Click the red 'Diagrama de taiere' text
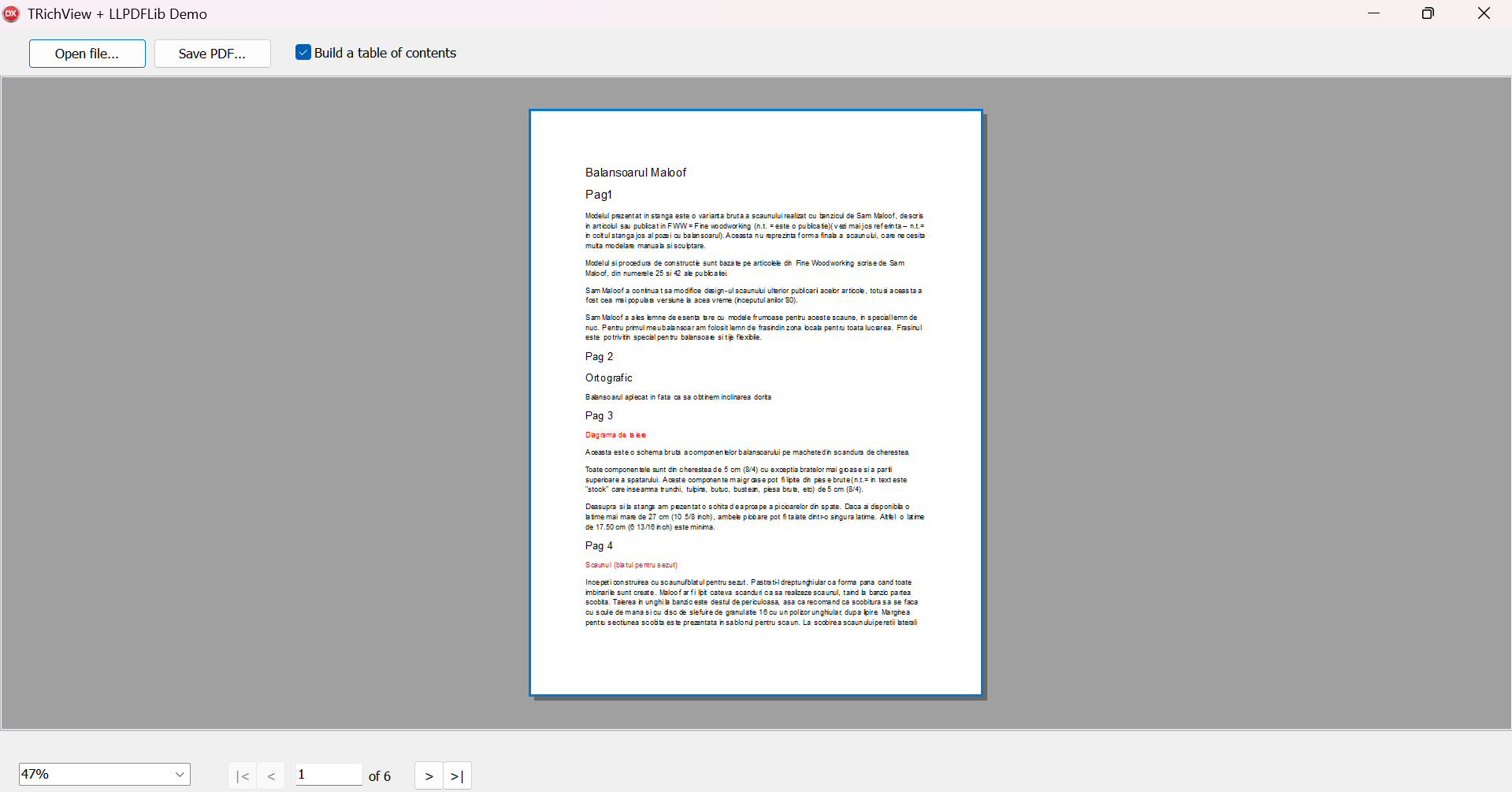Viewport: 1512px width, 792px height. (616, 435)
